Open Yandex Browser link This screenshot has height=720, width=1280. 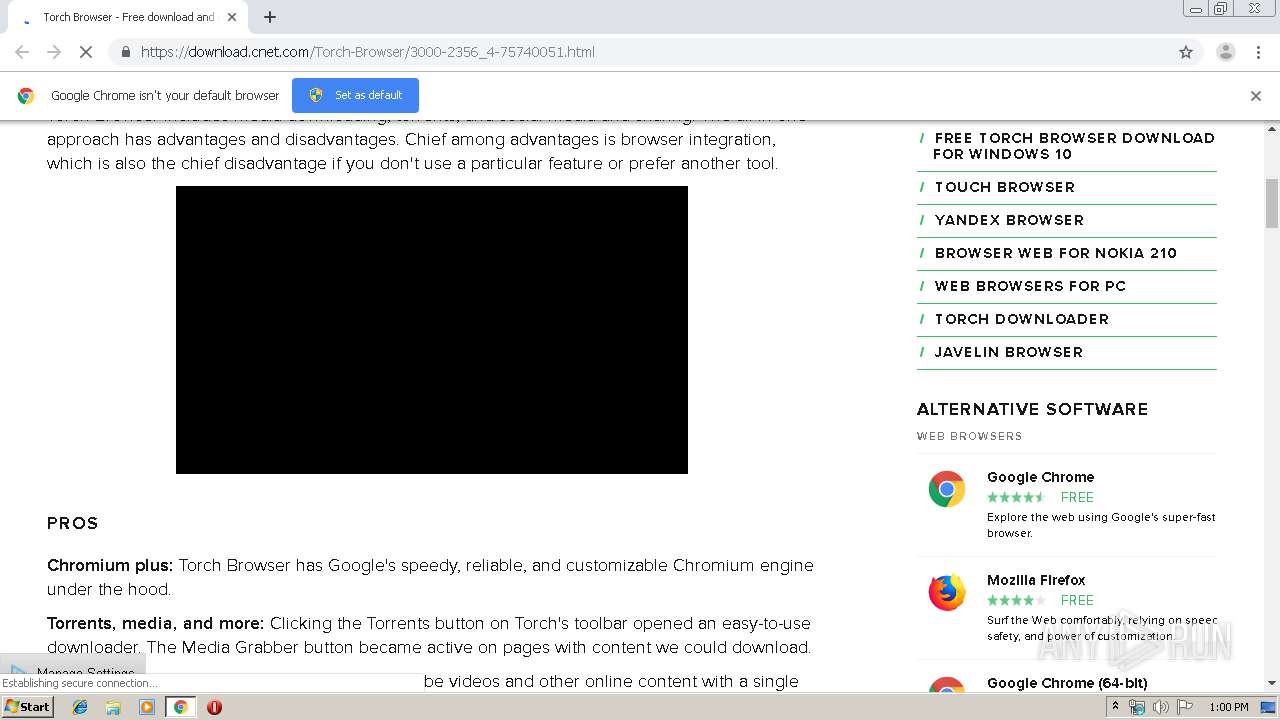[1009, 220]
